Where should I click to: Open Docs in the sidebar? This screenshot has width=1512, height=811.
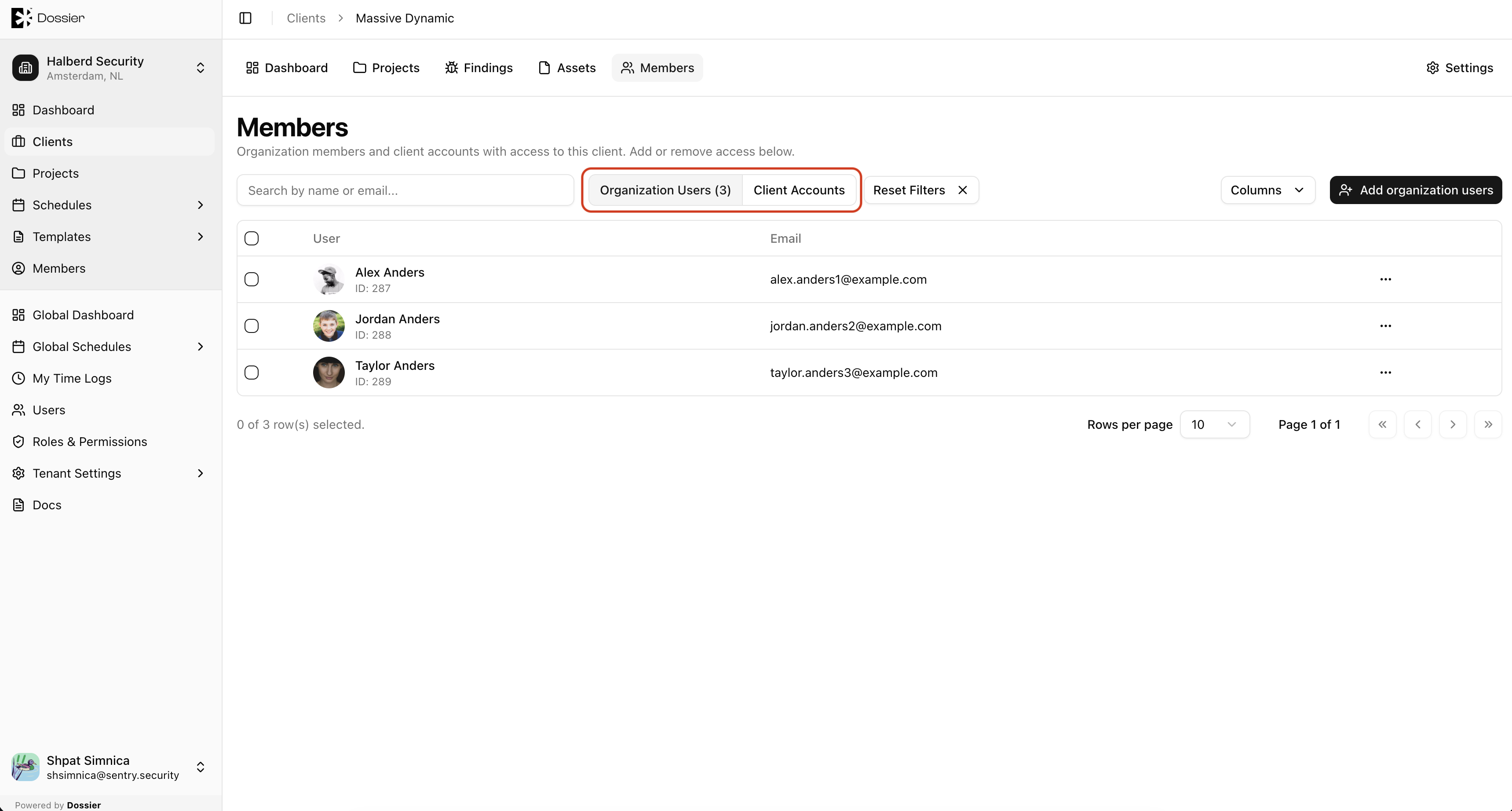tap(109, 505)
